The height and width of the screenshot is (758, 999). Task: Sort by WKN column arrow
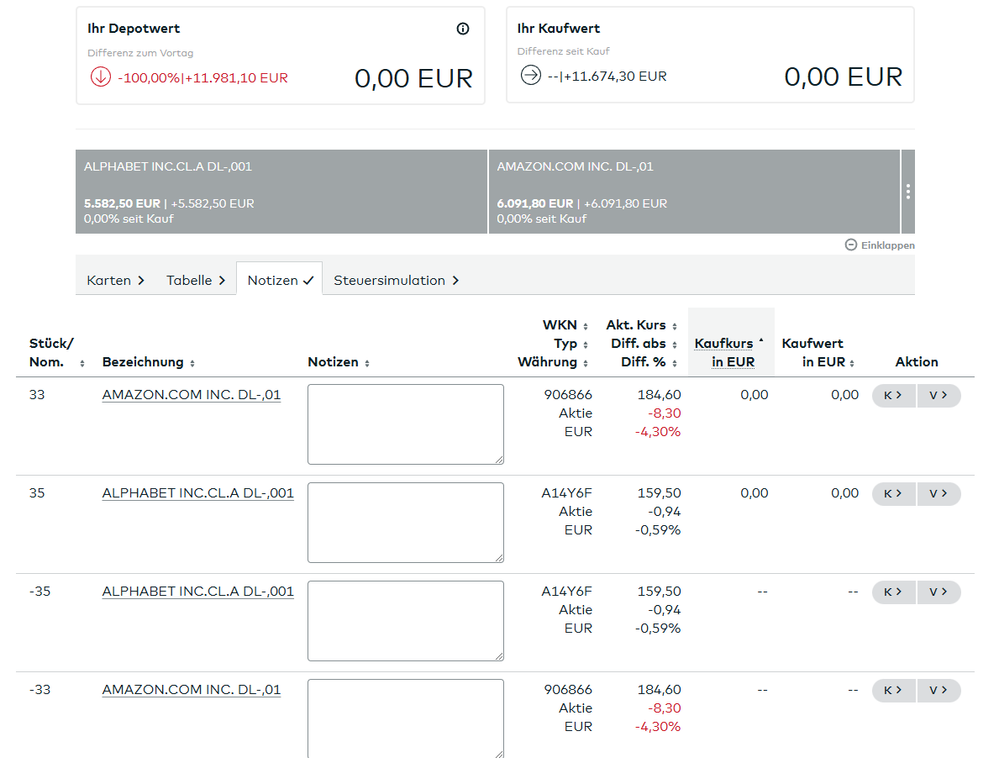(588, 326)
